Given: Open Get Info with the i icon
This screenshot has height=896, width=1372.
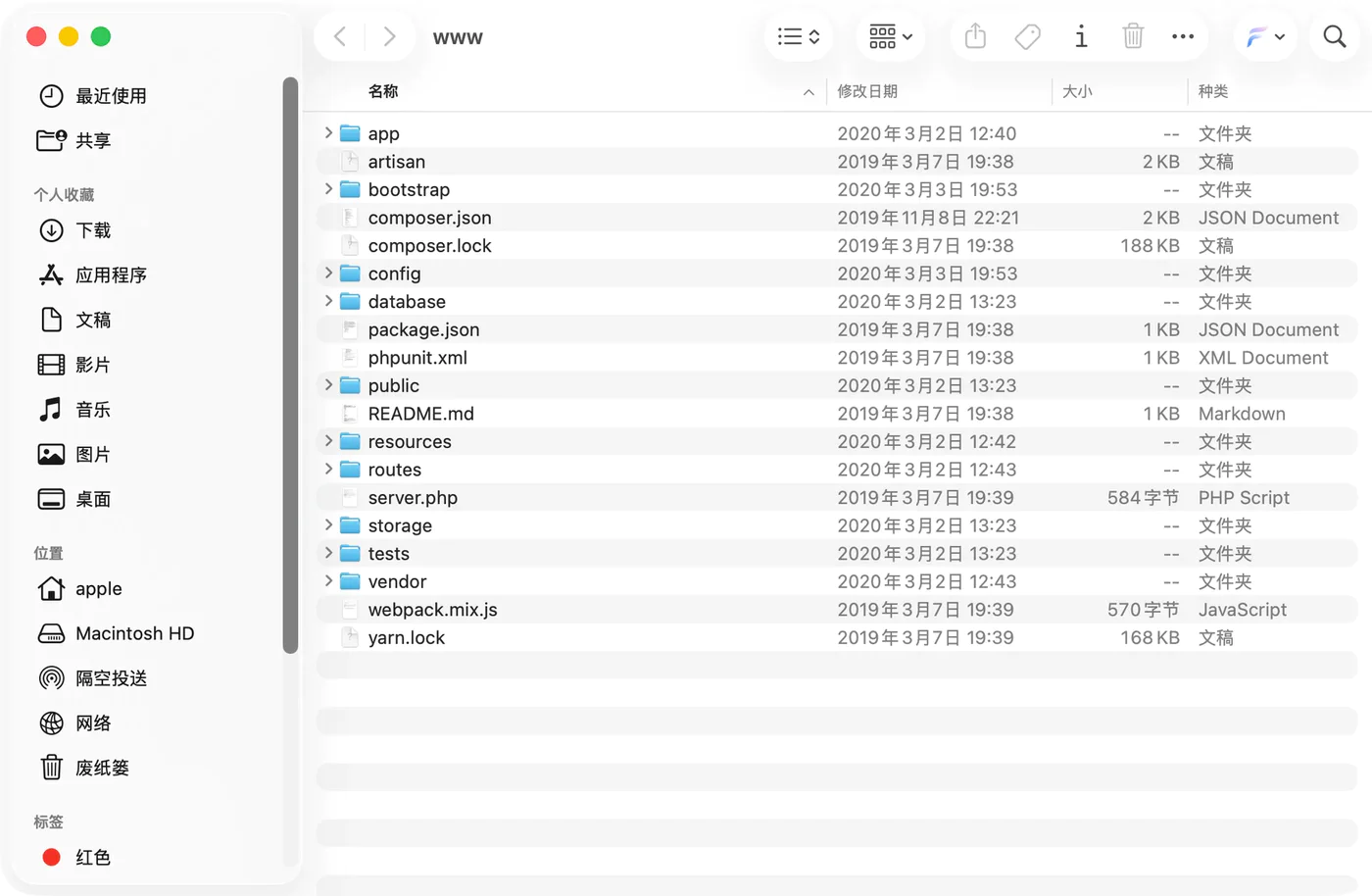Looking at the screenshot, I should click(1081, 37).
